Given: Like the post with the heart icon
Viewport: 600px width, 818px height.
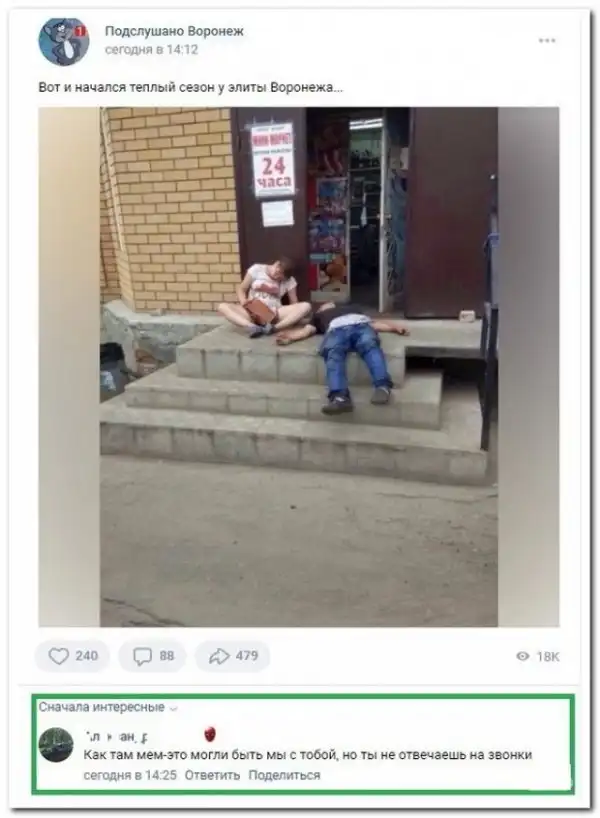Looking at the screenshot, I should 58,656.
